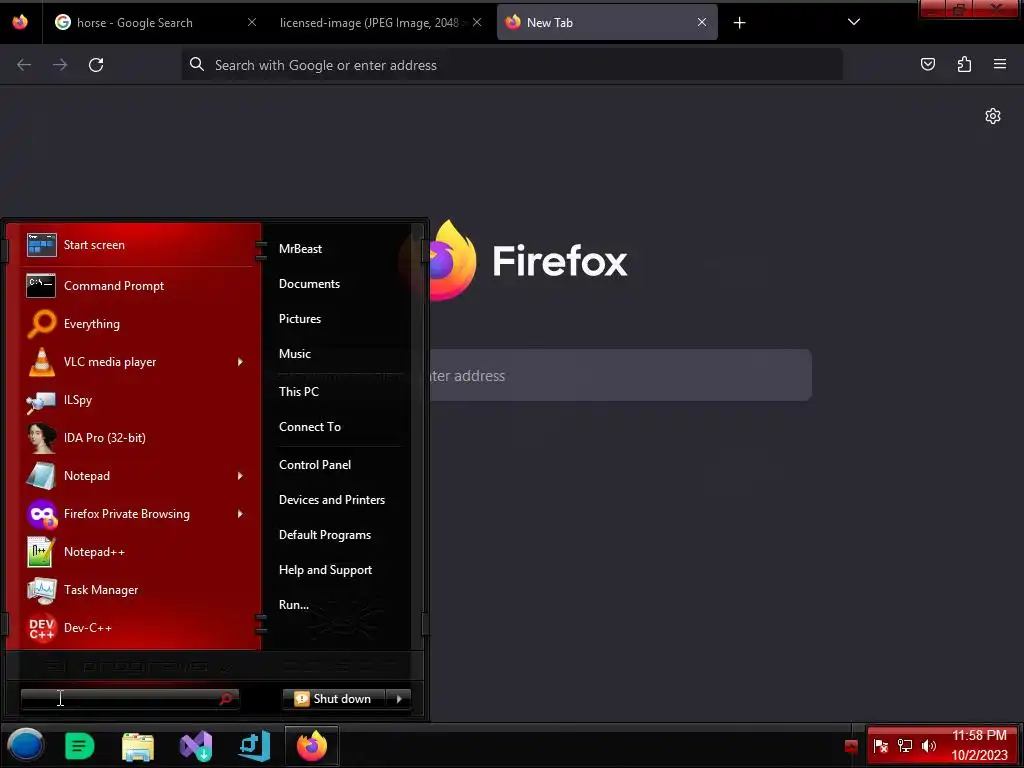This screenshot has height=768, width=1024.
Task: Reload the current page
Action: click(96, 65)
